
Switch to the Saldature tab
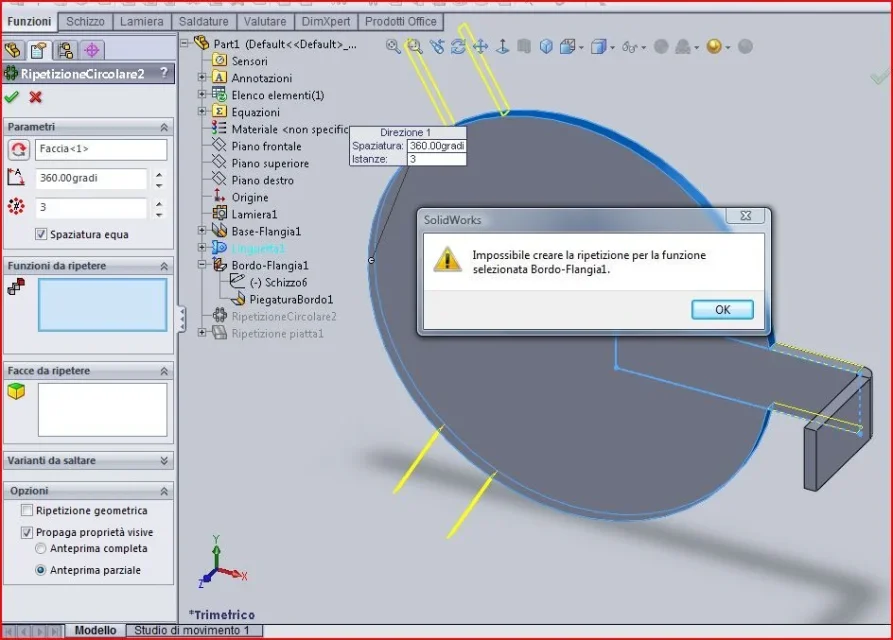point(203,22)
